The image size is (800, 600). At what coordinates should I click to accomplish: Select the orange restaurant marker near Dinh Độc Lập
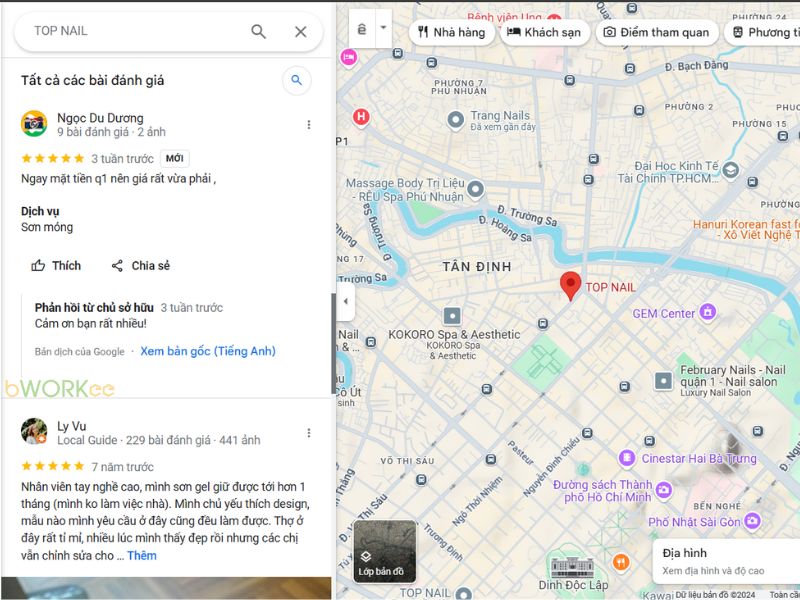pyautogui.click(x=620, y=562)
